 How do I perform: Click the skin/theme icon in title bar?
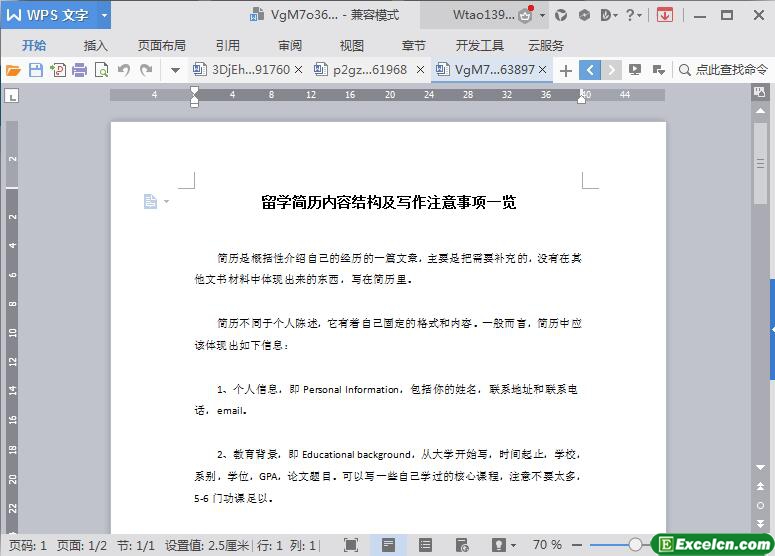[x=560, y=15]
